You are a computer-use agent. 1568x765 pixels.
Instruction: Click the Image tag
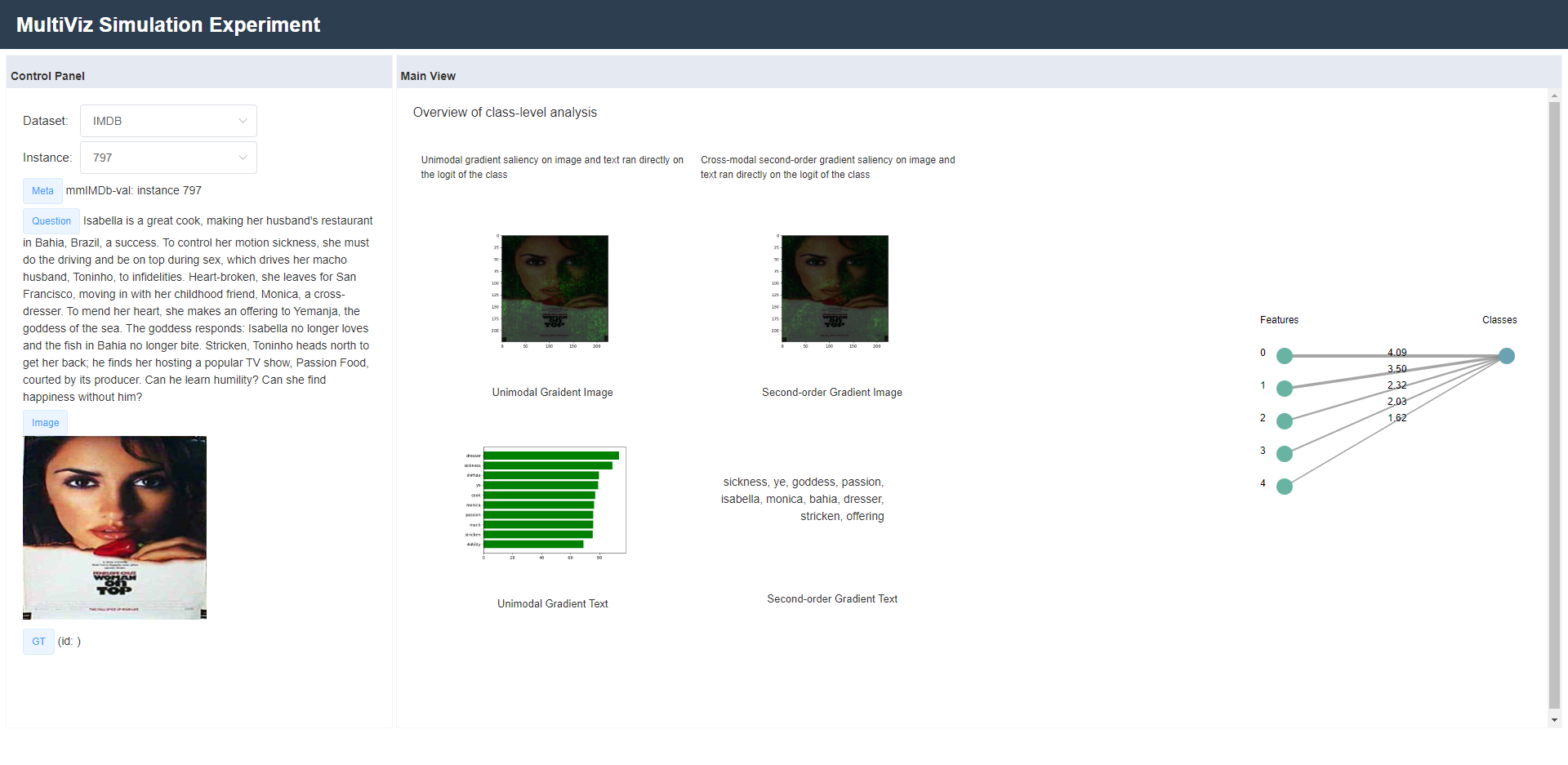pyautogui.click(x=46, y=423)
